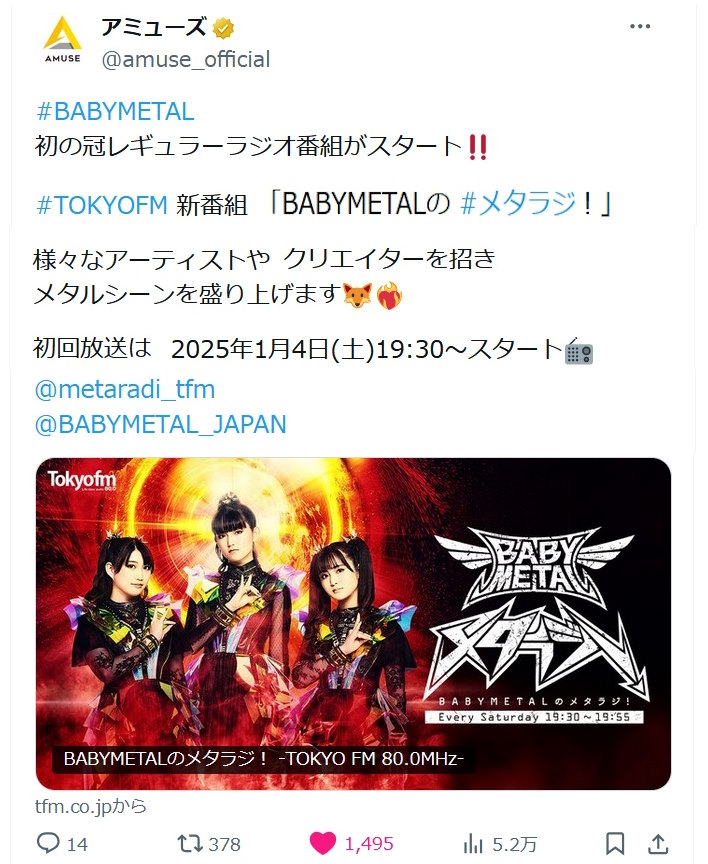Viewport: 708px width, 864px height.
Task: Click the gold verified badge
Action: (223, 28)
